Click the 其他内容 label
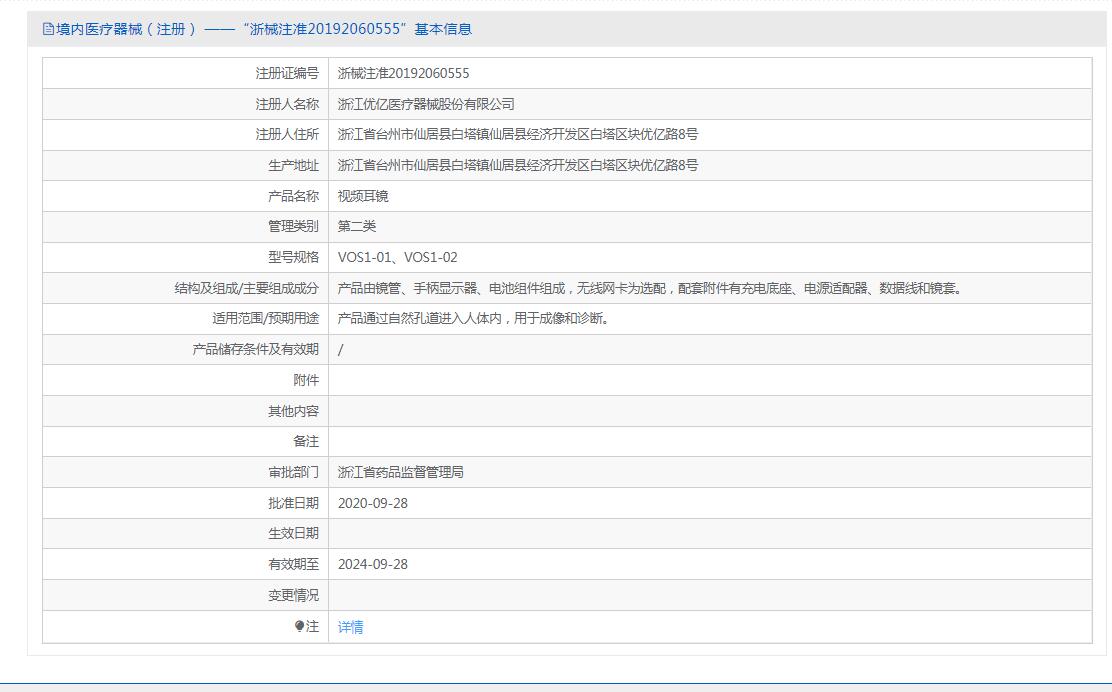1112x692 pixels. 294,411
